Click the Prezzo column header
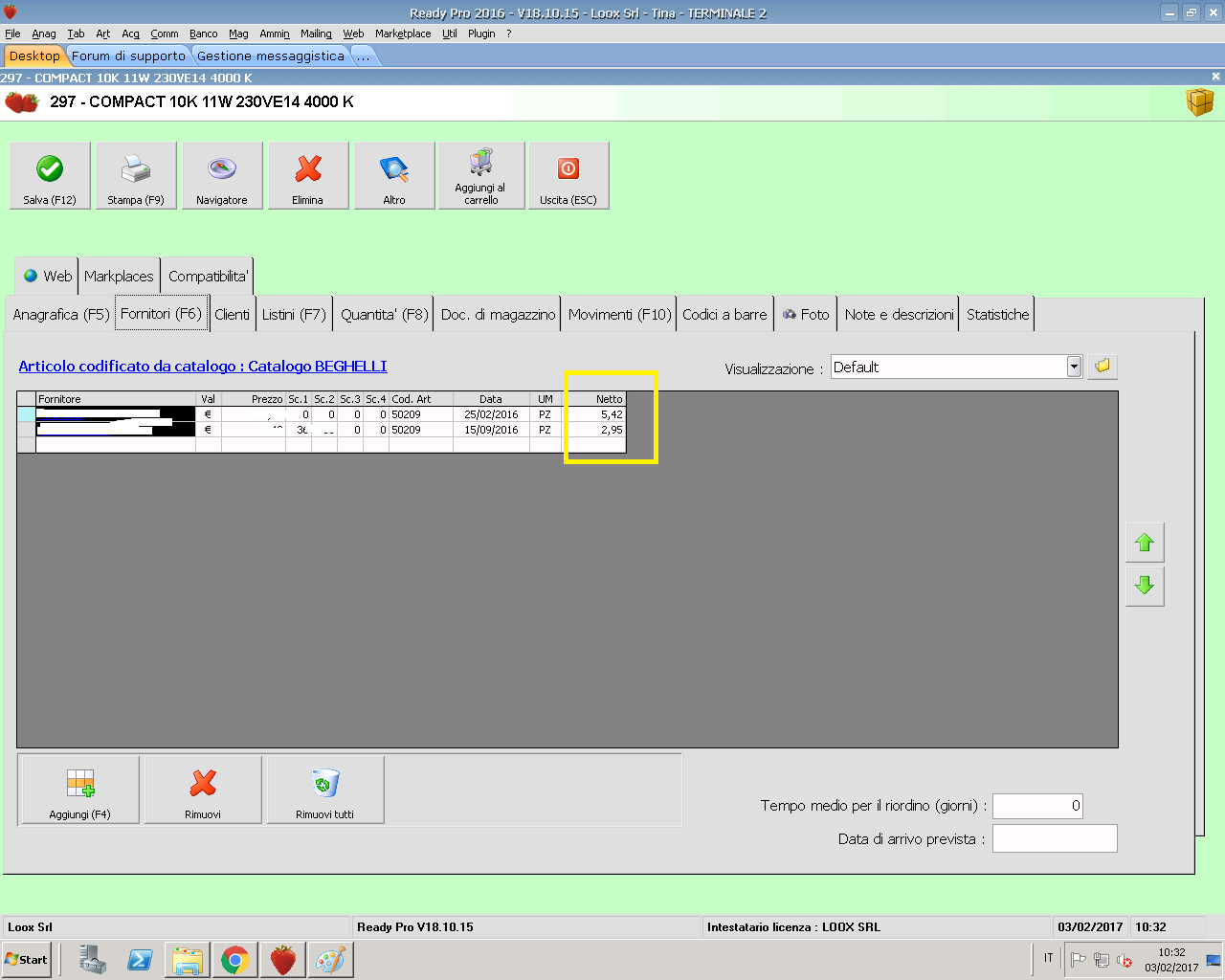Image resolution: width=1225 pixels, height=980 pixels. point(254,399)
